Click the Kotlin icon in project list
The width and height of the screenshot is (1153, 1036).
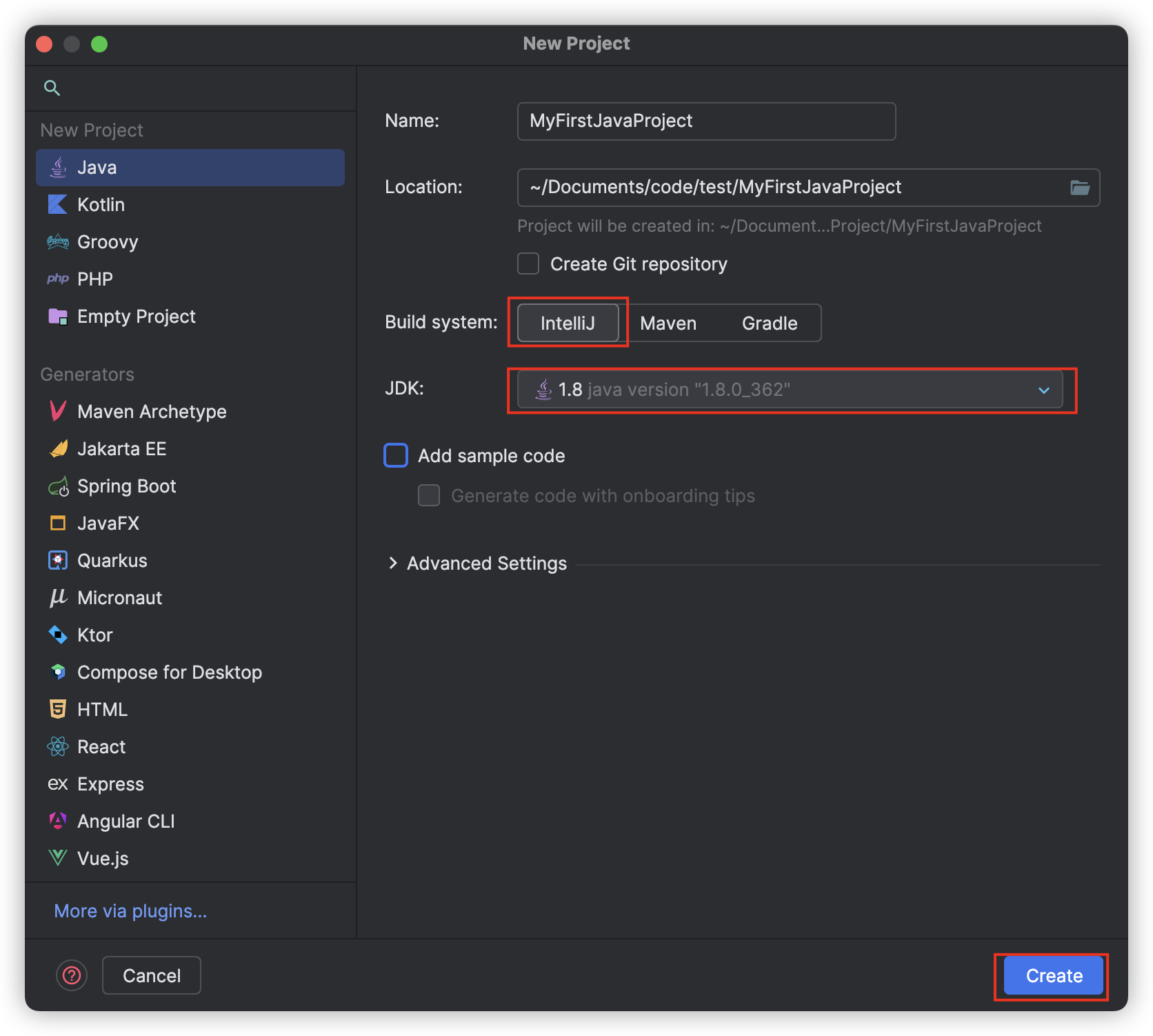57,205
